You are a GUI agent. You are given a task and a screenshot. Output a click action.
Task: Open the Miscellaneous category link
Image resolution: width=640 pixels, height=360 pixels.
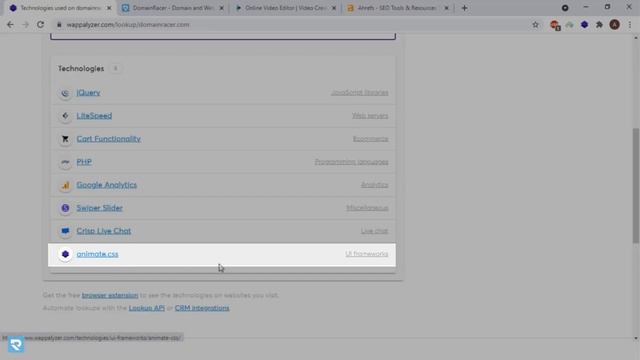click(x=367, y=208)
